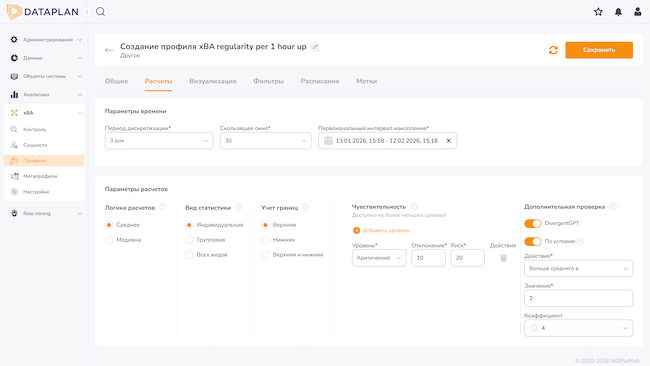Open Коэффициент dropdown
Image resolution: width=650 pixels, height=366 pixels.
pyautogui.click(x=578, y=328)
